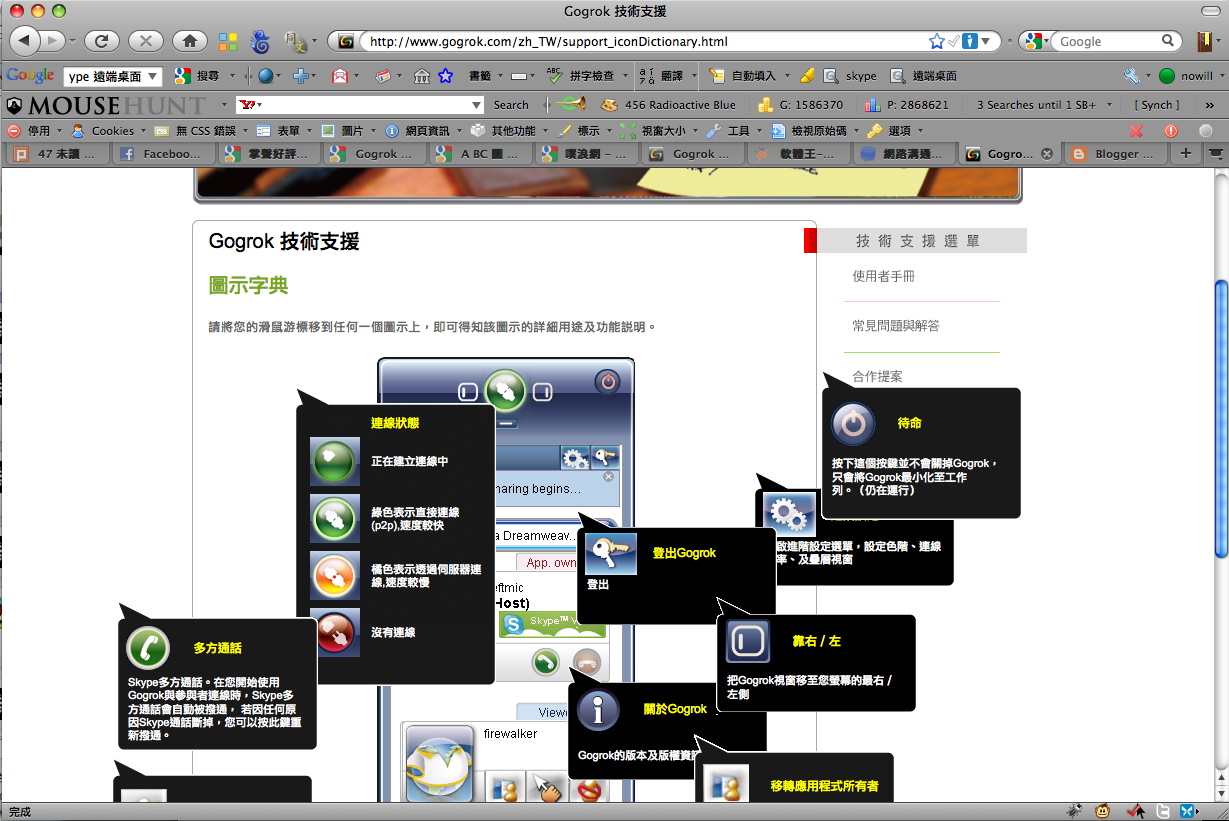This screenshot has width=1229, height=821.
Task: Switch to the 47 未讀 tab
Action: click(57, 154)
